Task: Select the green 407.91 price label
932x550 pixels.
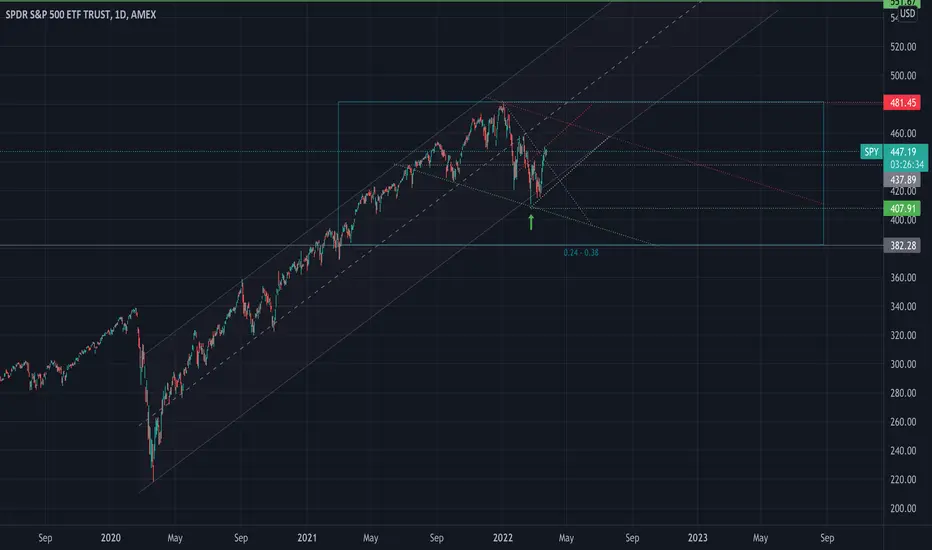Action: (902, 209)
